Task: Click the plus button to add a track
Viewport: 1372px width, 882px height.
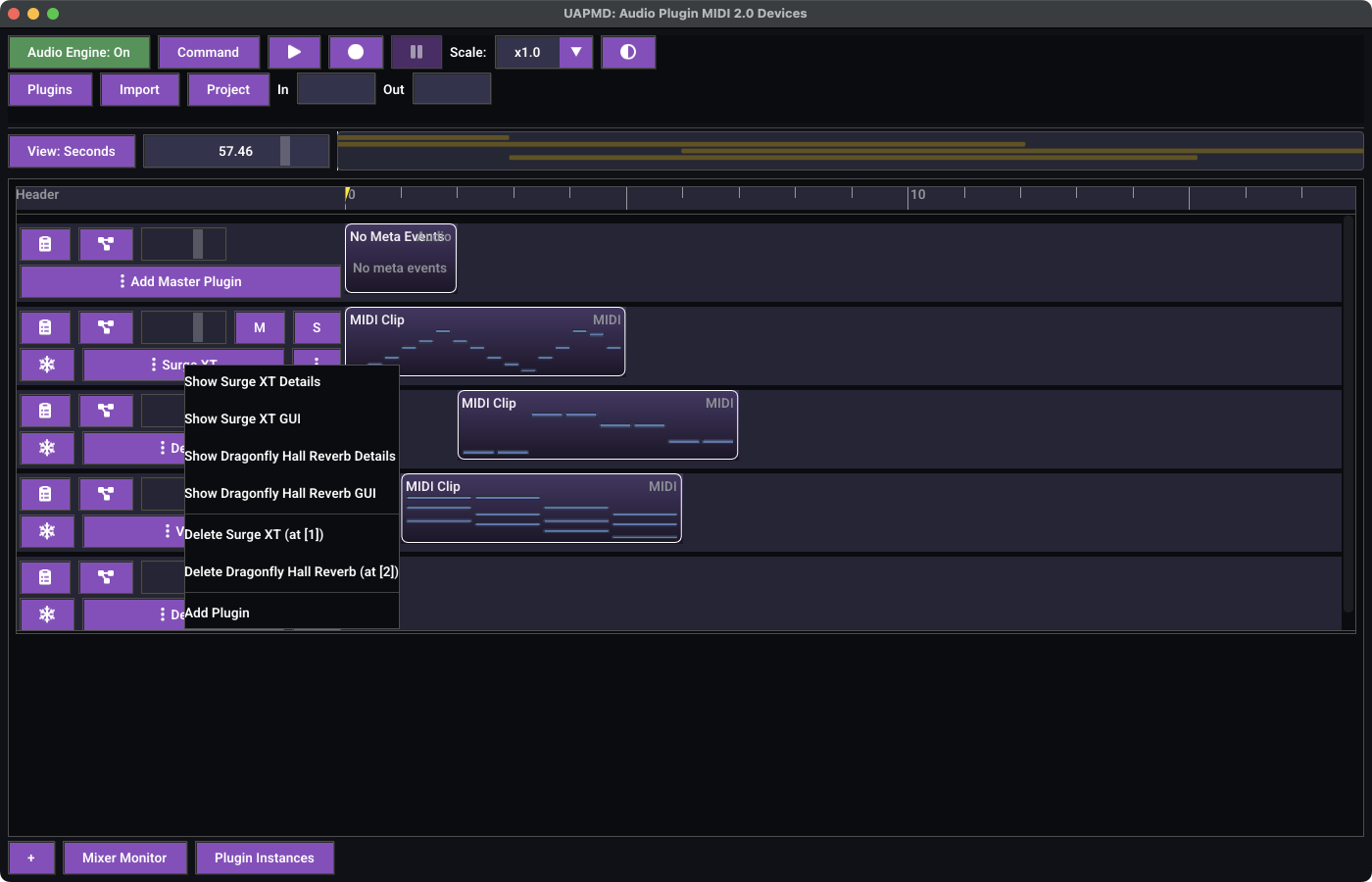Action: click(31, 857)
